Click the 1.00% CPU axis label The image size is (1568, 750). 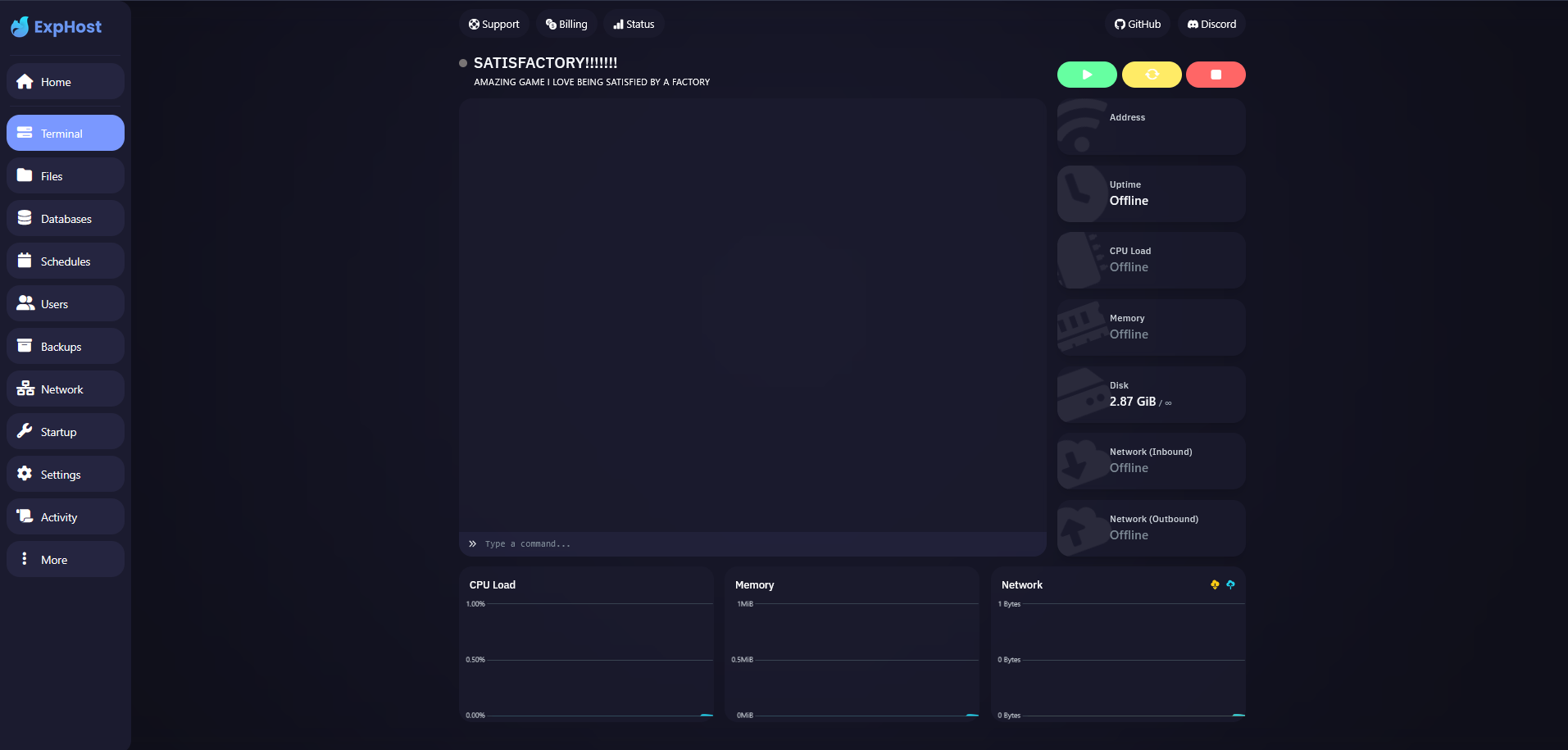[x=475, y=604]
